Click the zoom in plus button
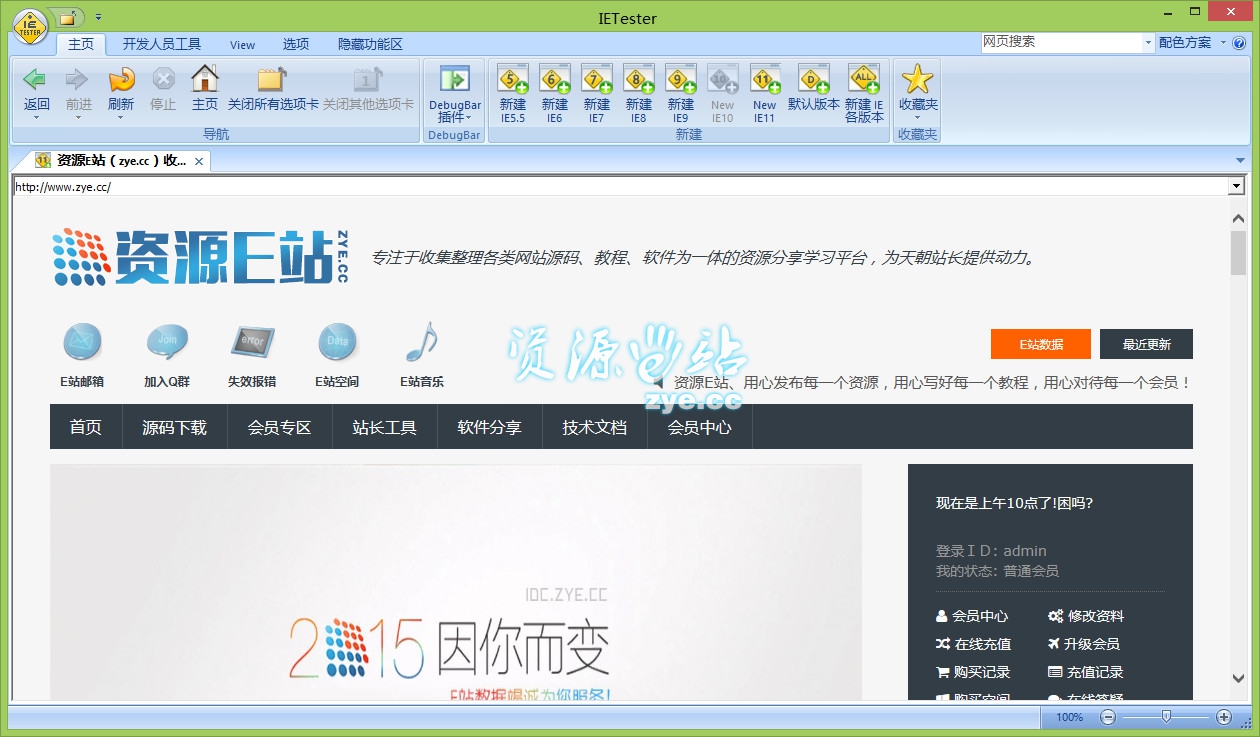1260x737 pixels. pos(1224,717)
